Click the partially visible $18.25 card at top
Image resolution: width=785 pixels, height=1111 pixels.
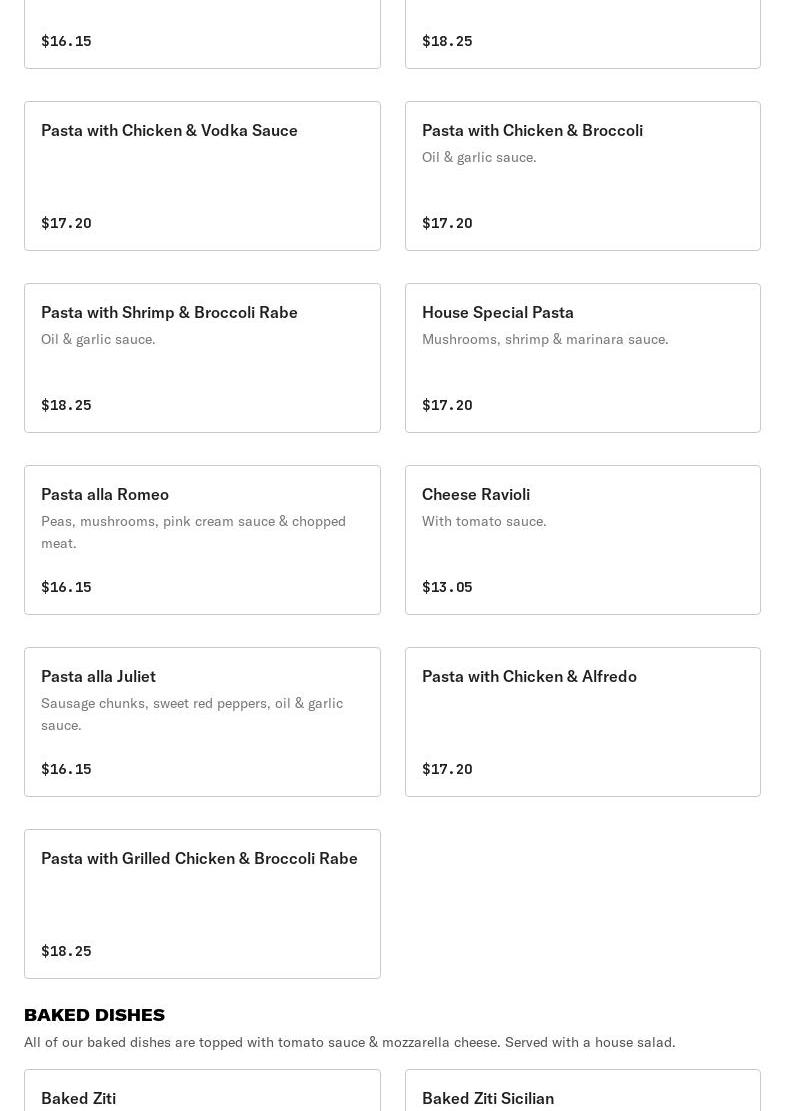582,36
